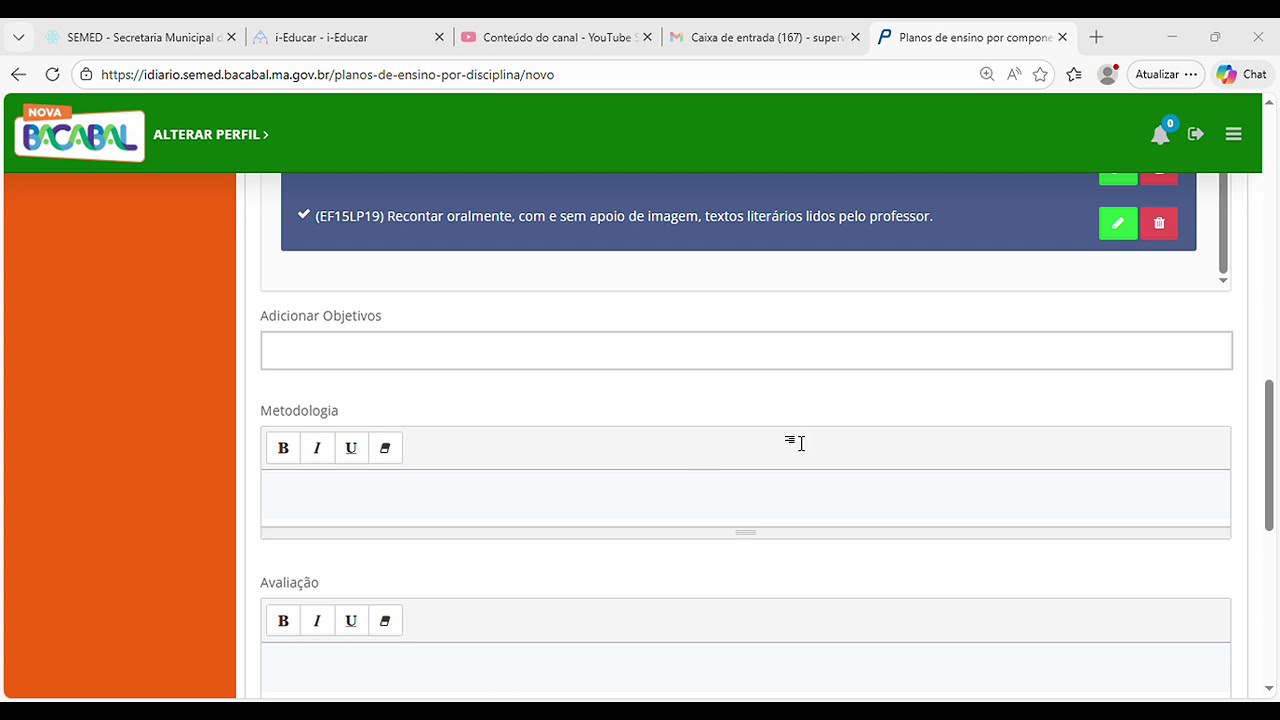Toggle underline in Metodologia editor

[x=351, y=448]
